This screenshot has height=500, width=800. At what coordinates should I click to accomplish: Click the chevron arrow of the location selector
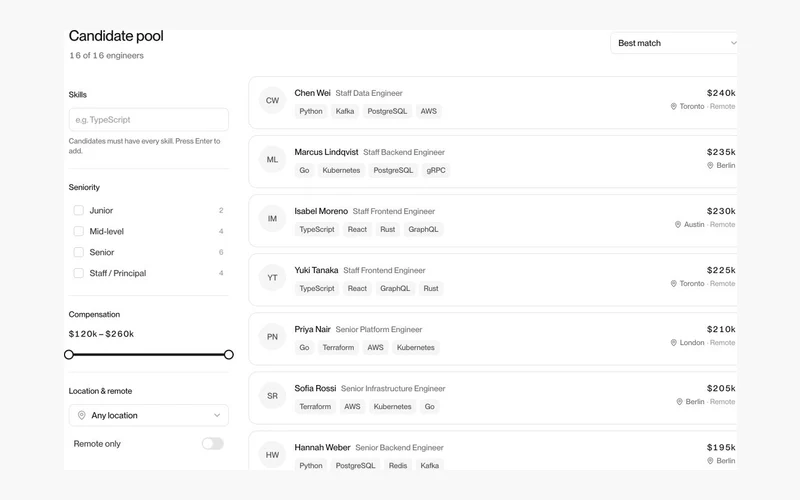click(217, 415)
